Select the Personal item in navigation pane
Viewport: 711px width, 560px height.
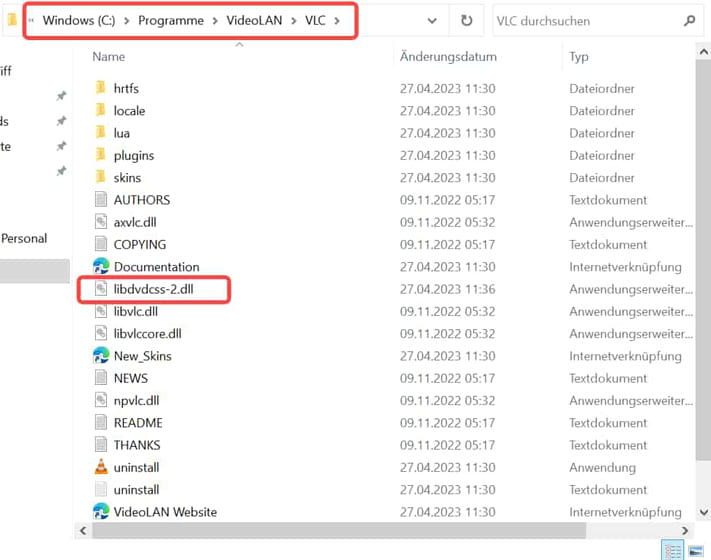[x=24, y=239]
